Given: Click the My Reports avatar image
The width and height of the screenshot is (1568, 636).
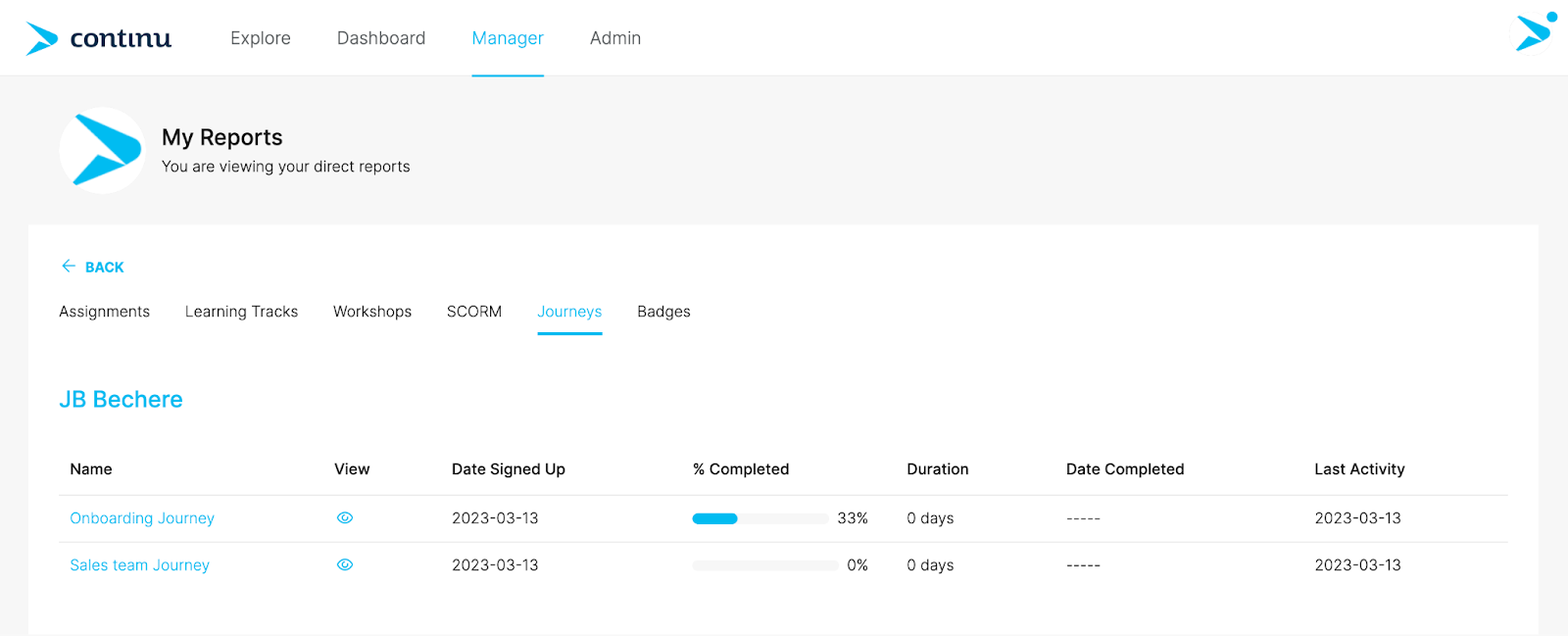Looking at the screenshot, I should click(103, 150).
